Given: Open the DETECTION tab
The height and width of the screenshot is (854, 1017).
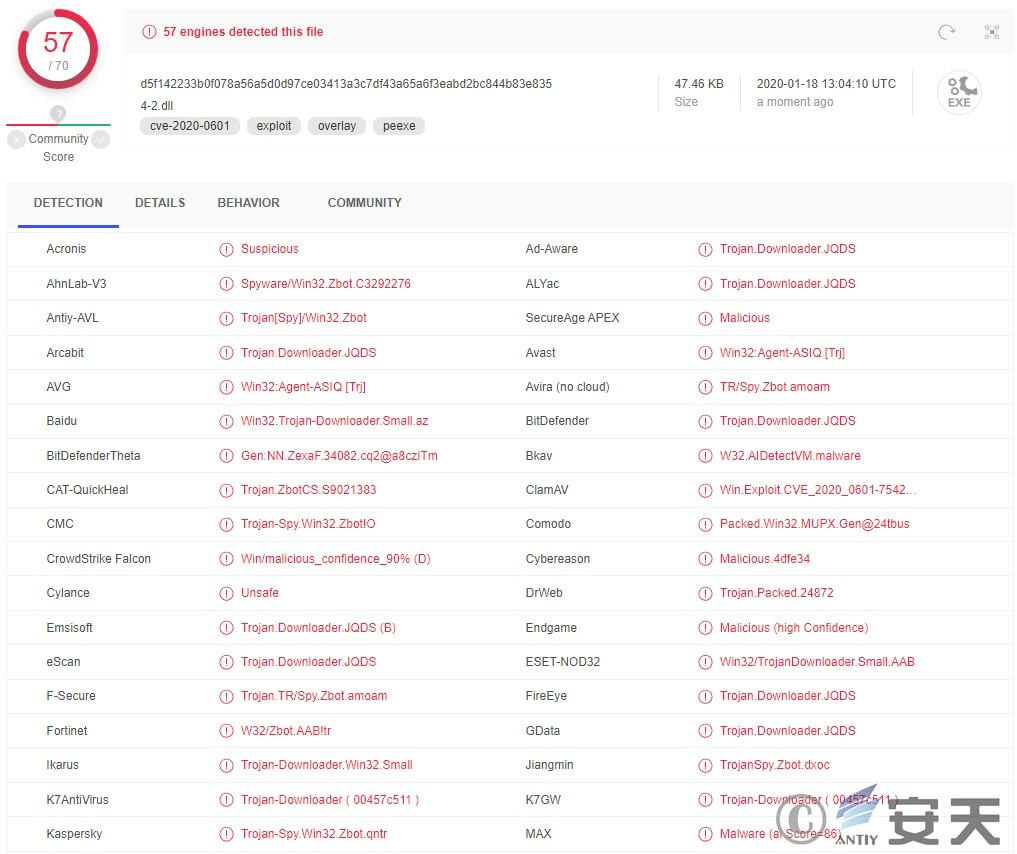Looking at the screenshot, I should tap(68, 203).
